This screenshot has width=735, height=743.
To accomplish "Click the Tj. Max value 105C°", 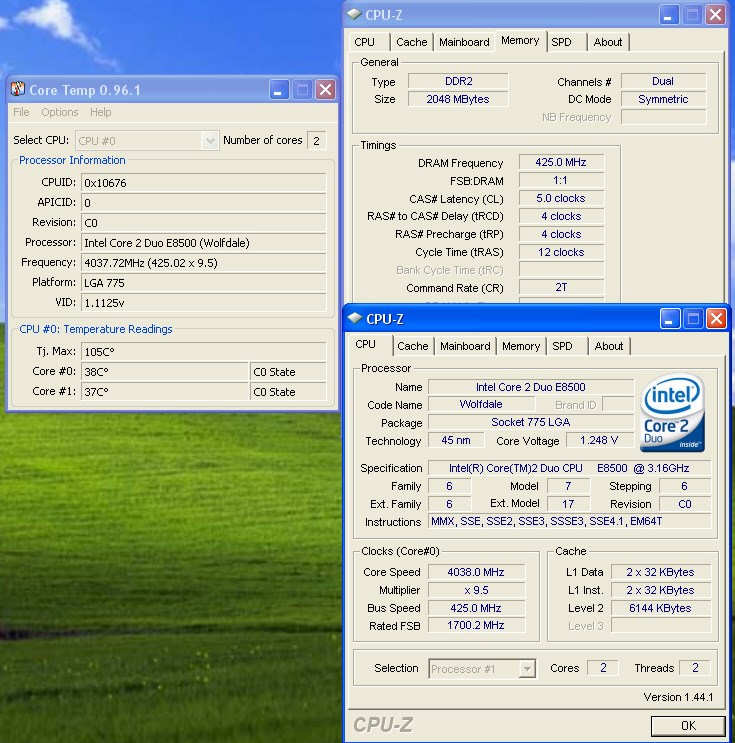I will pyautogui.click(x=204, y=352).
